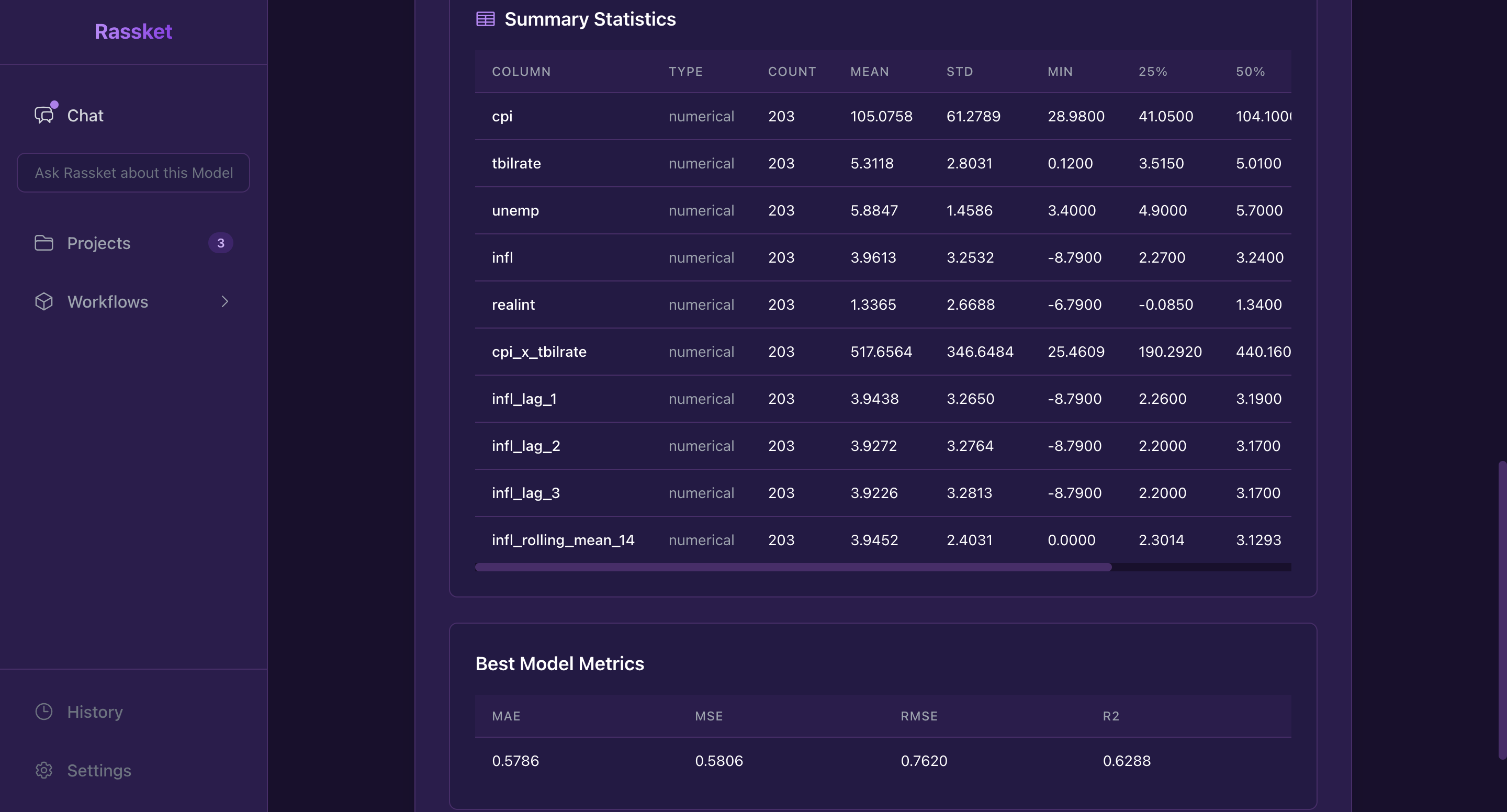The image size is (1507, 812).
Task: Click the Rassket logo link
Action: 133,31
